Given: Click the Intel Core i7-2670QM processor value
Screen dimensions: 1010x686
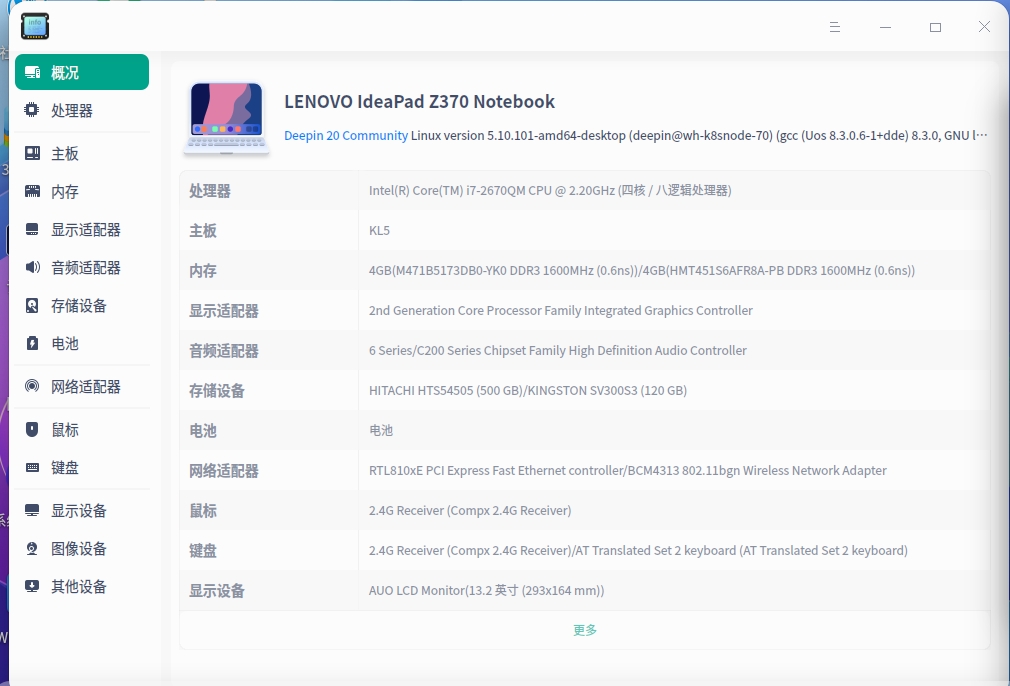Looking at the screenshot, I should coord(550,191).
